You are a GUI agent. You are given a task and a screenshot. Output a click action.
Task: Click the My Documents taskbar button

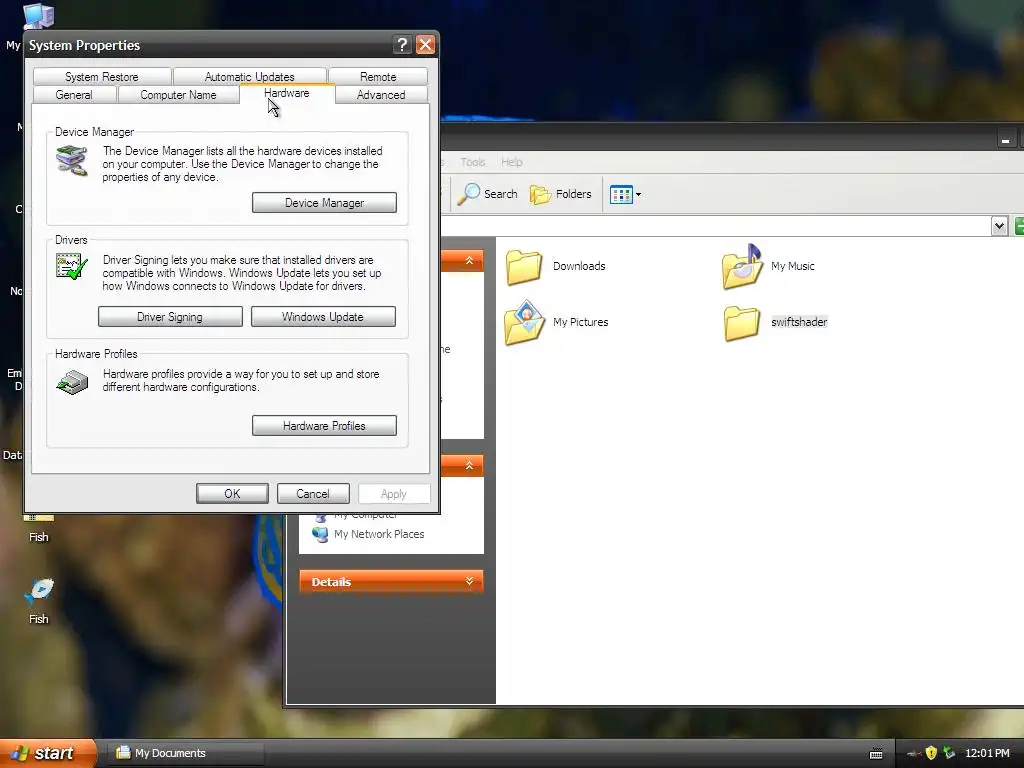184,753
